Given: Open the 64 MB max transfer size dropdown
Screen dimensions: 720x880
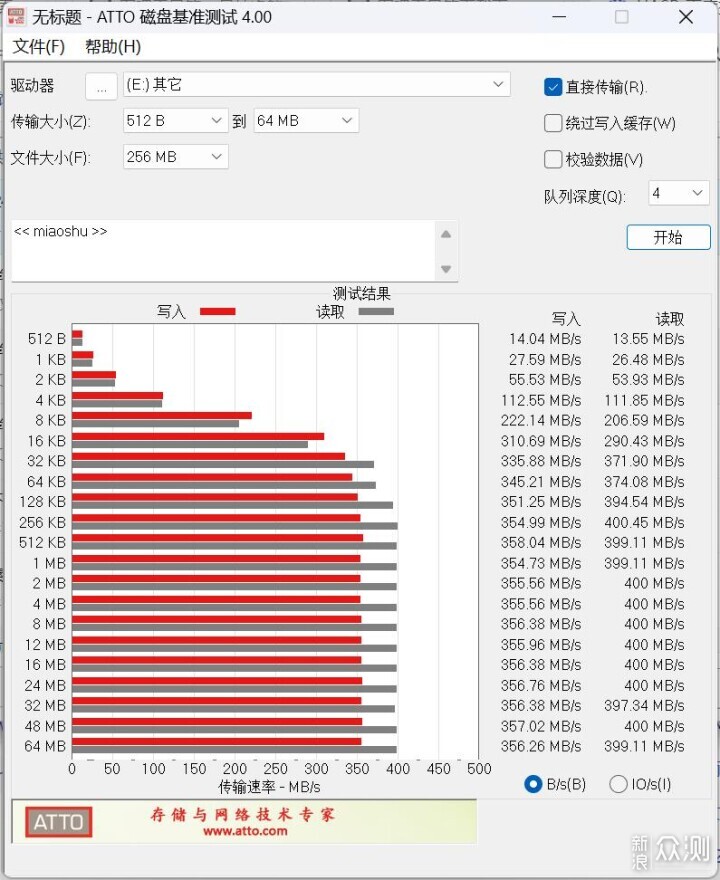Looking at the screenshot, I should (x=306, y=121).
